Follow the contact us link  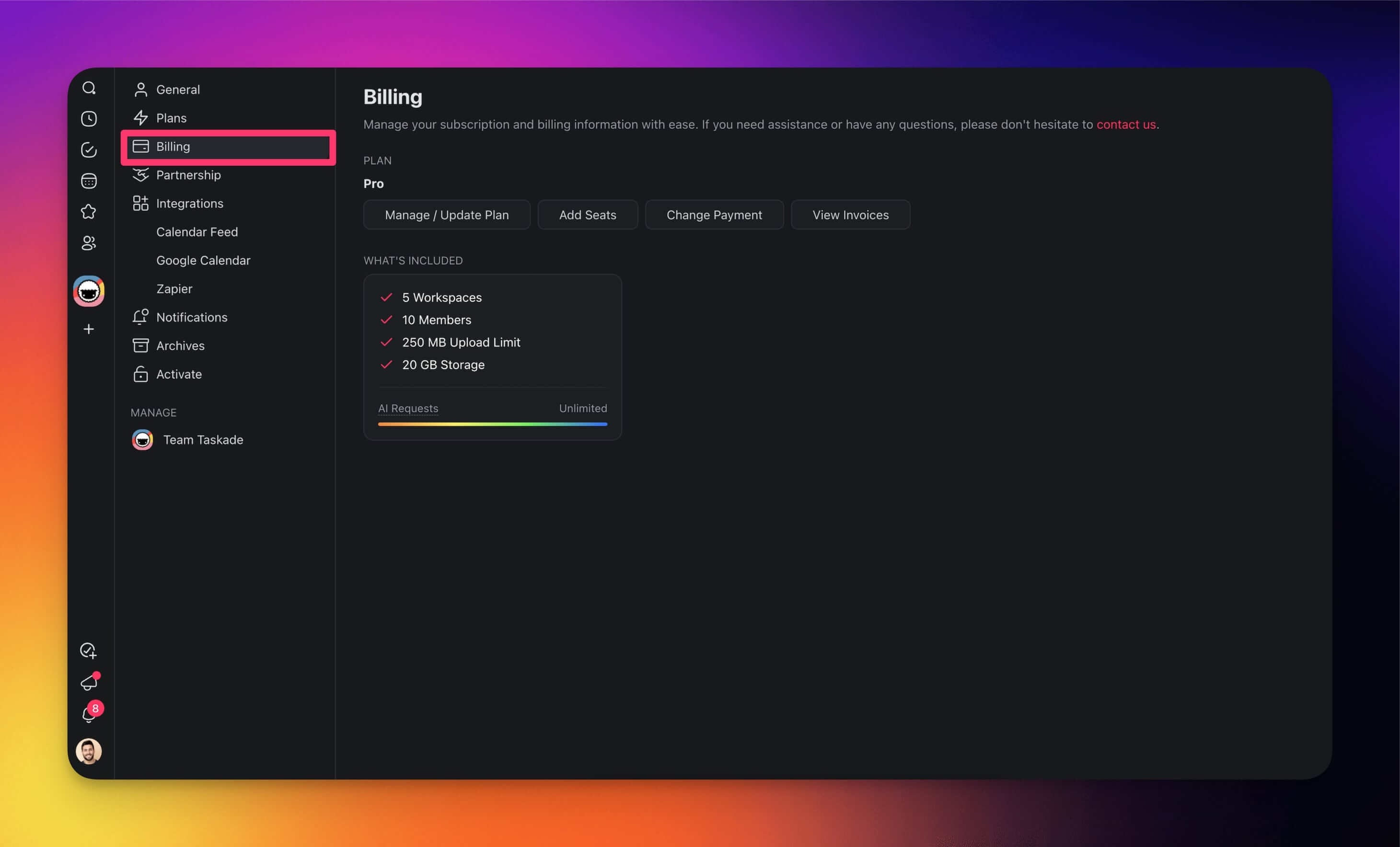1125,125
